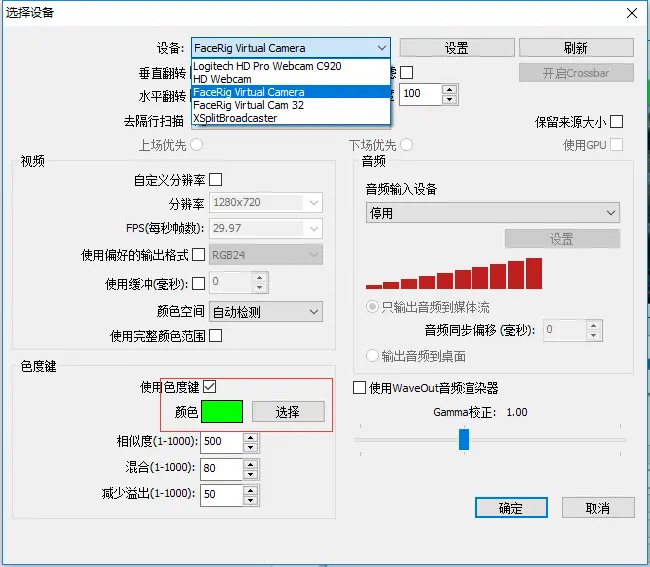The width and height of the screenshot is (650, 567).
Task: Increase 相似度 value with up arrow
Action: [250, 437]
